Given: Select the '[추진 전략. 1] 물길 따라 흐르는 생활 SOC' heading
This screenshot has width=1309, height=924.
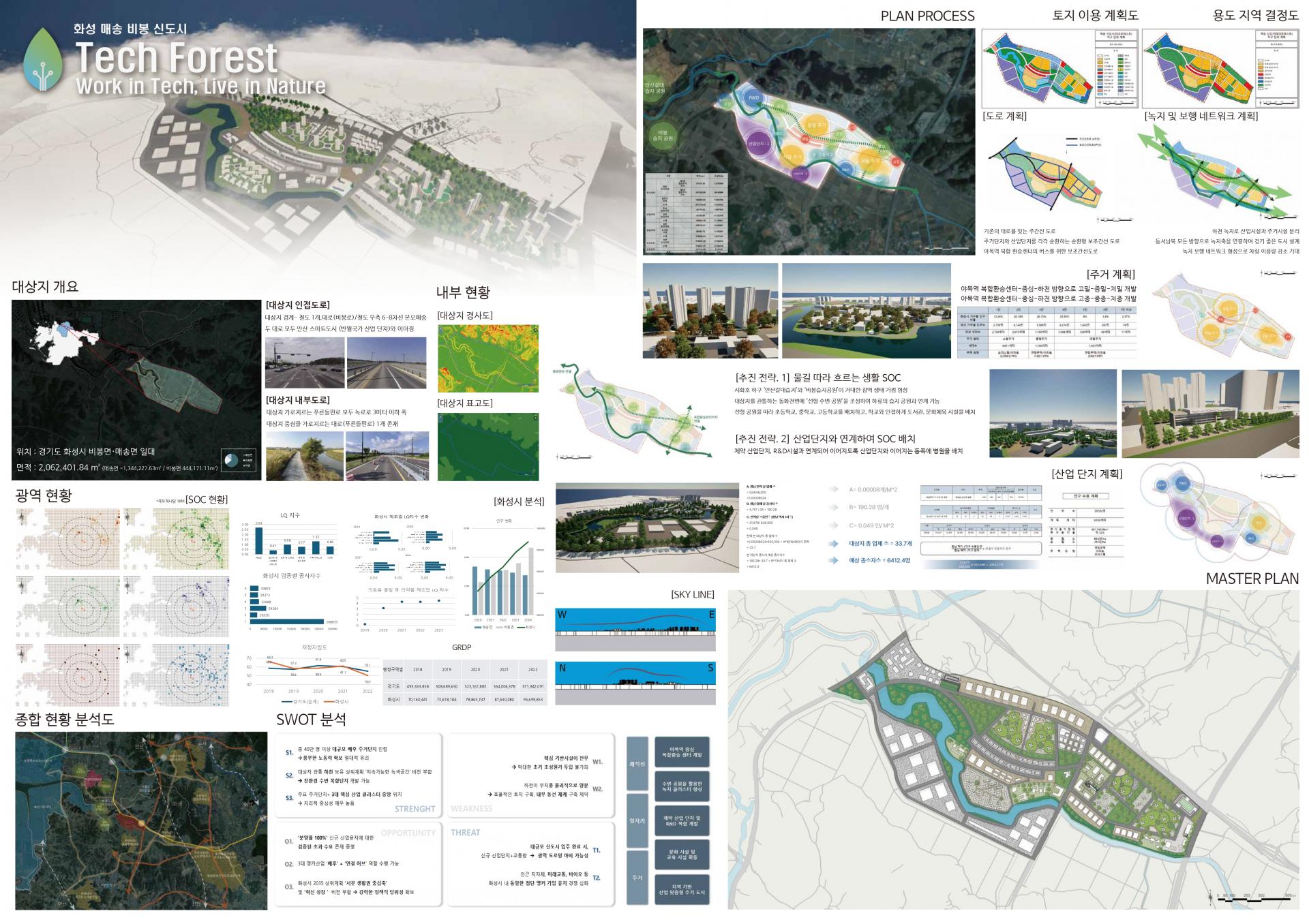Looking at the screenshot, I should tap(817, 378).
